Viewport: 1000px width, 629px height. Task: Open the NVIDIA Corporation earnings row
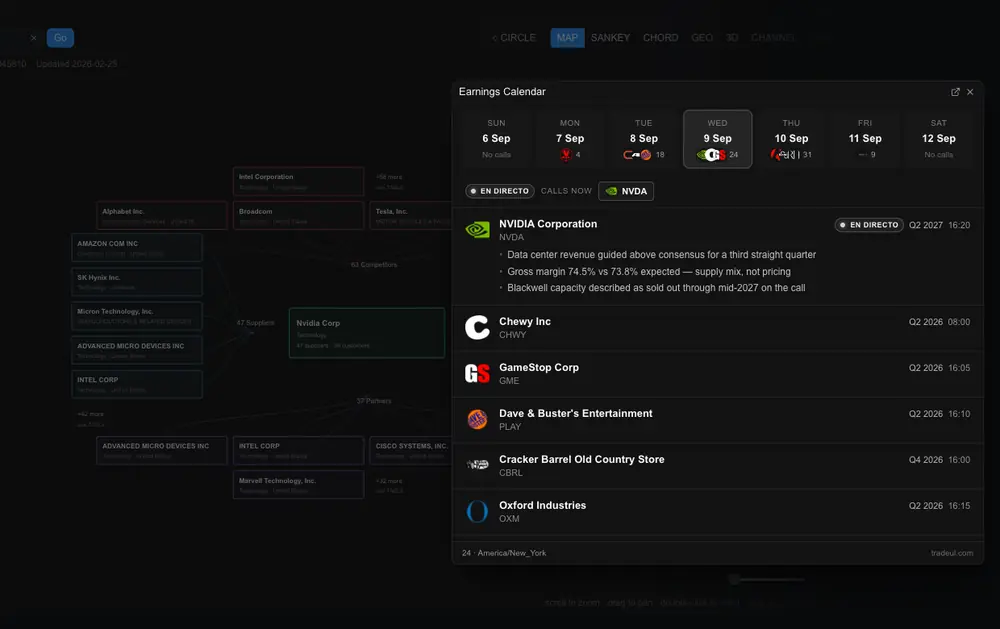coord(717,256)
